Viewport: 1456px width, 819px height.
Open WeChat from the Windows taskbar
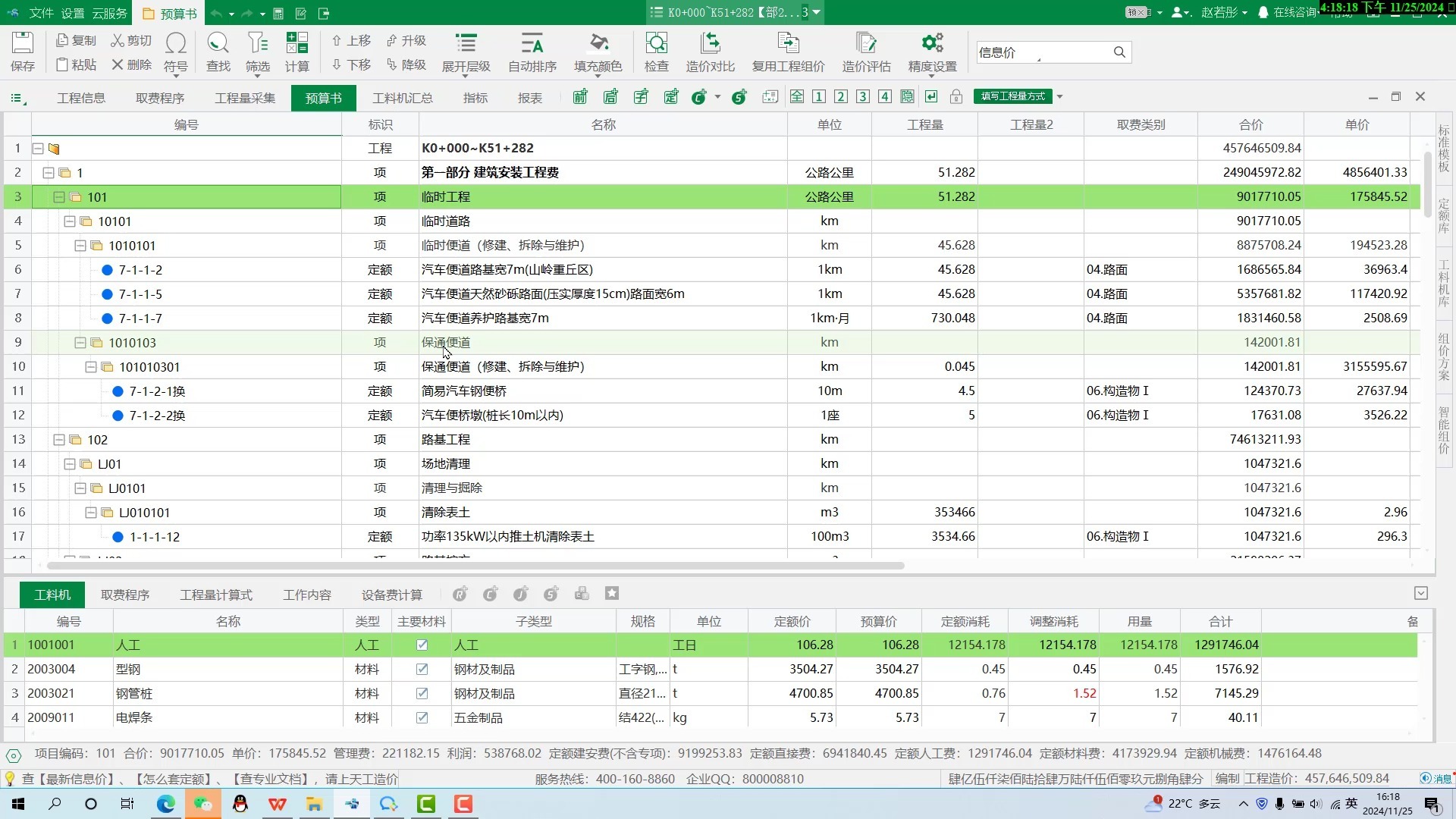(x=202, y=804)
